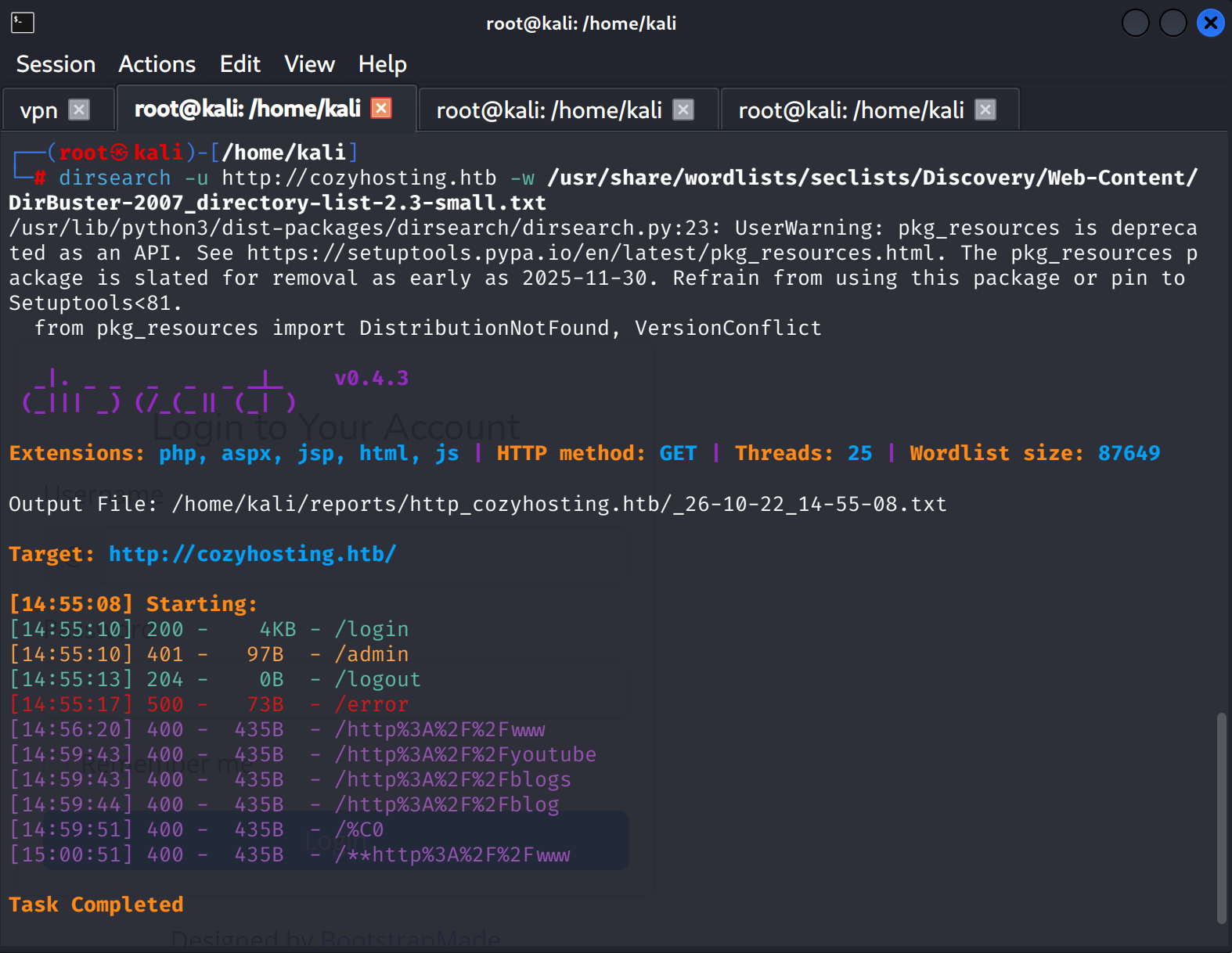Click the http://cozyhosting.htb/ target URL
Image resolution: width=1232 pixels, height=953 pixels.
point(253,554)
